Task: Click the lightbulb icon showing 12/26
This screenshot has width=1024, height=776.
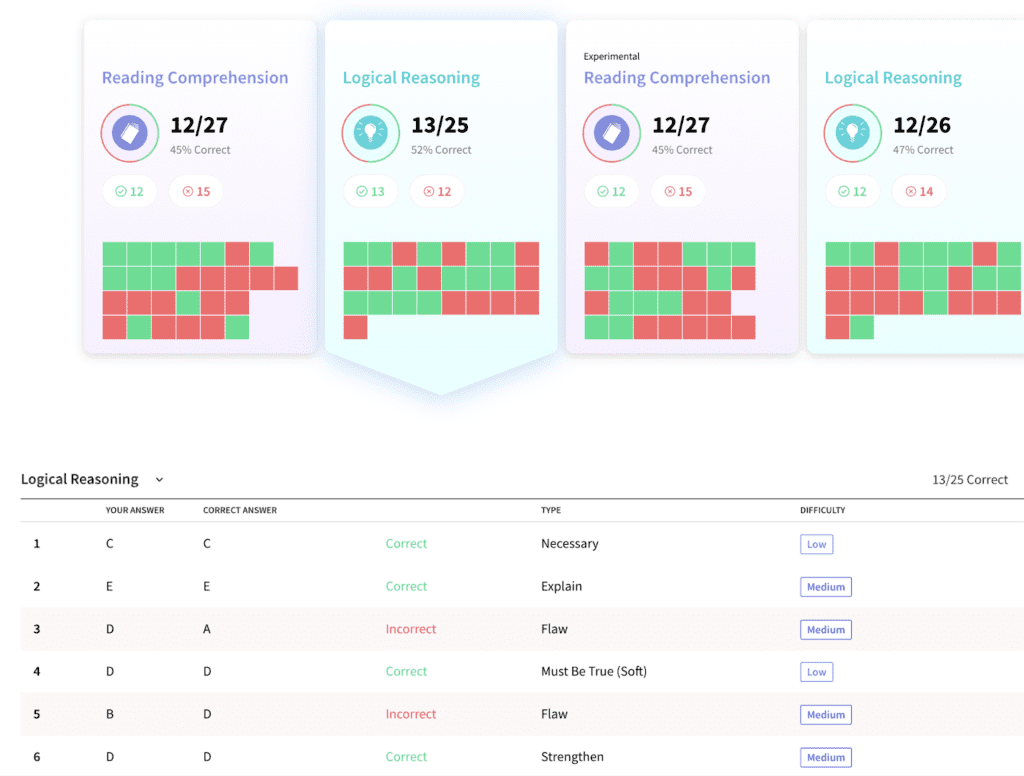Action: point(853,132)
